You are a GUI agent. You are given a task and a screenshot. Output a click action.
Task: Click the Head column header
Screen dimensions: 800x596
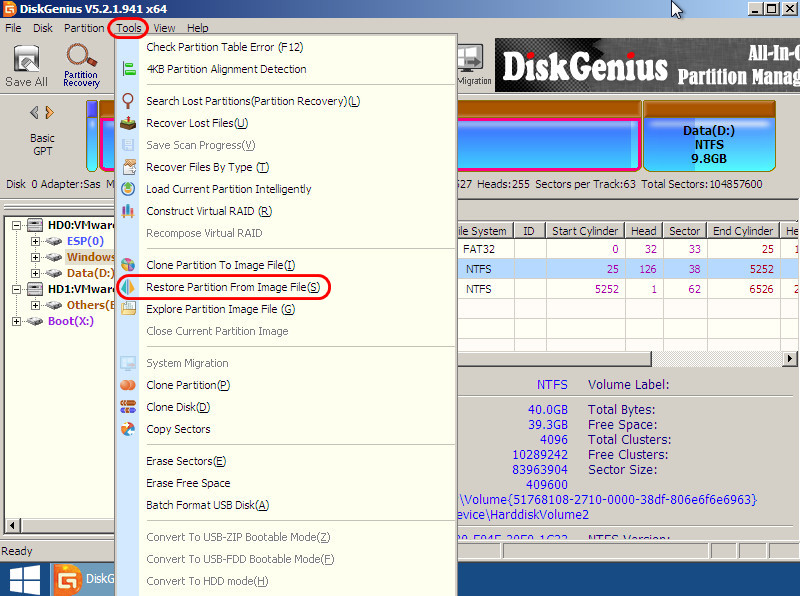pos(644,231)
